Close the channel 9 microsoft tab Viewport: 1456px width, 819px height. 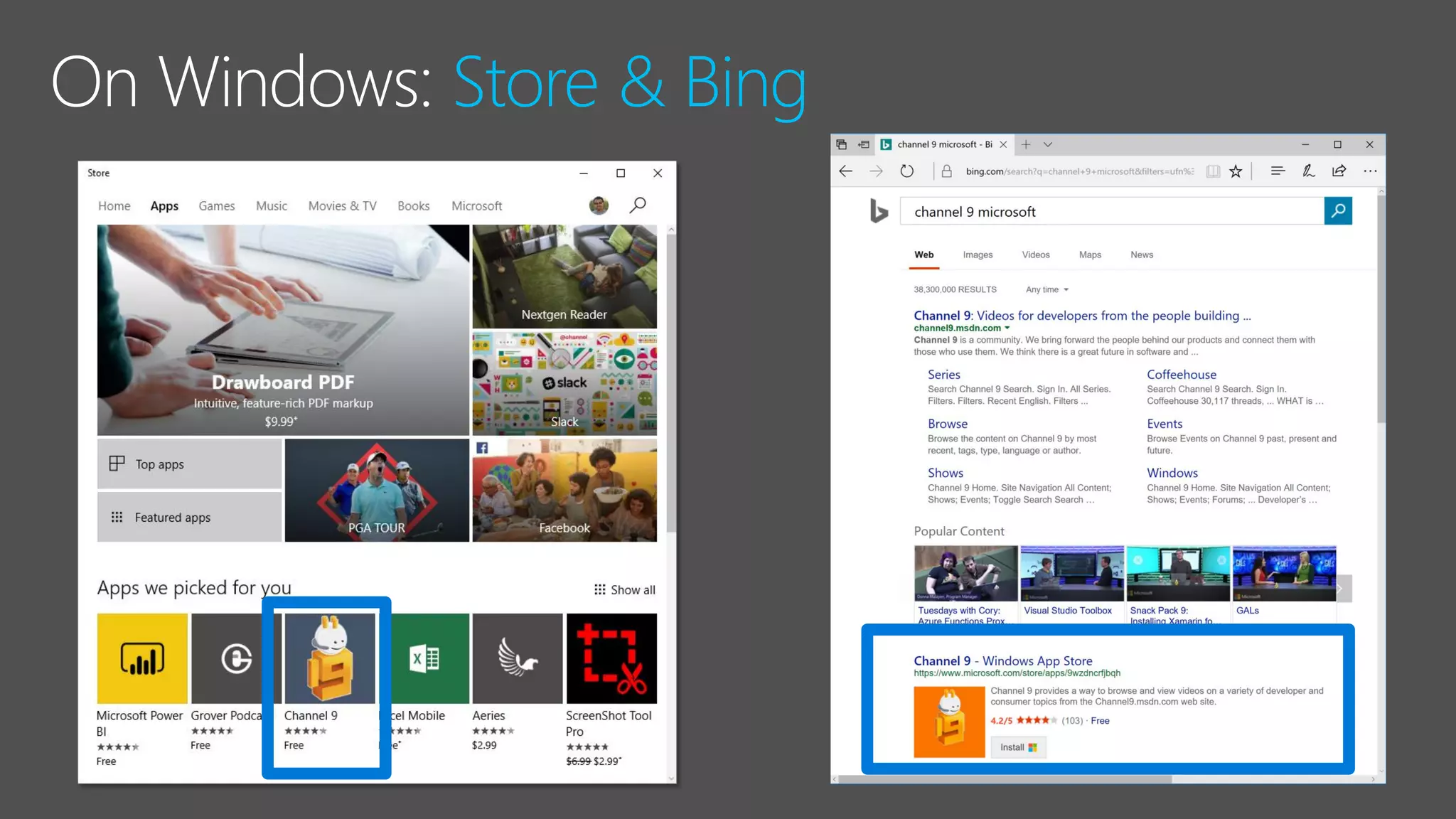tap(1003, 144)
